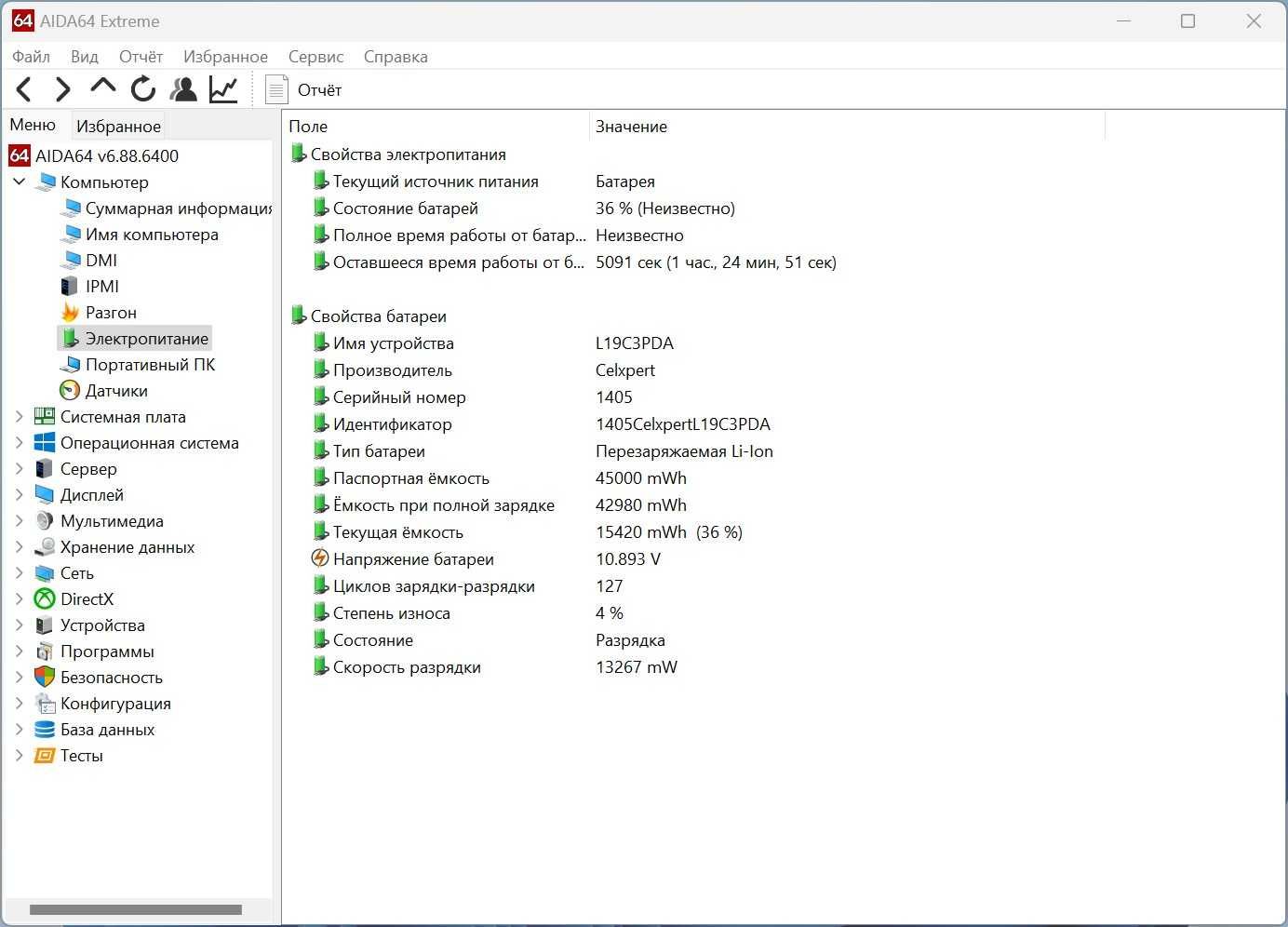Viewport: 1288px width, 927px height.
Task: Open the Избранное menu in menu bar
Action: tap(225, 57)
